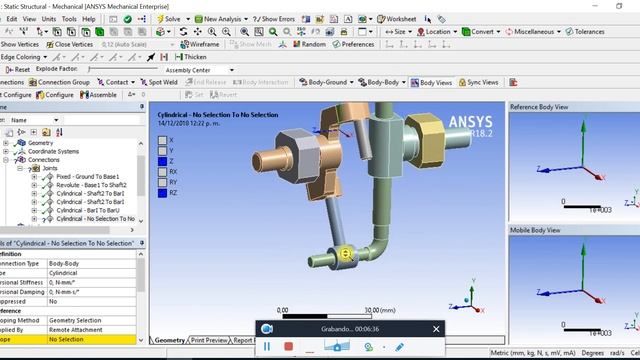Toggle Sync Views
The height and width of the screenshot is (360, 640).
[x=478, y=82]
